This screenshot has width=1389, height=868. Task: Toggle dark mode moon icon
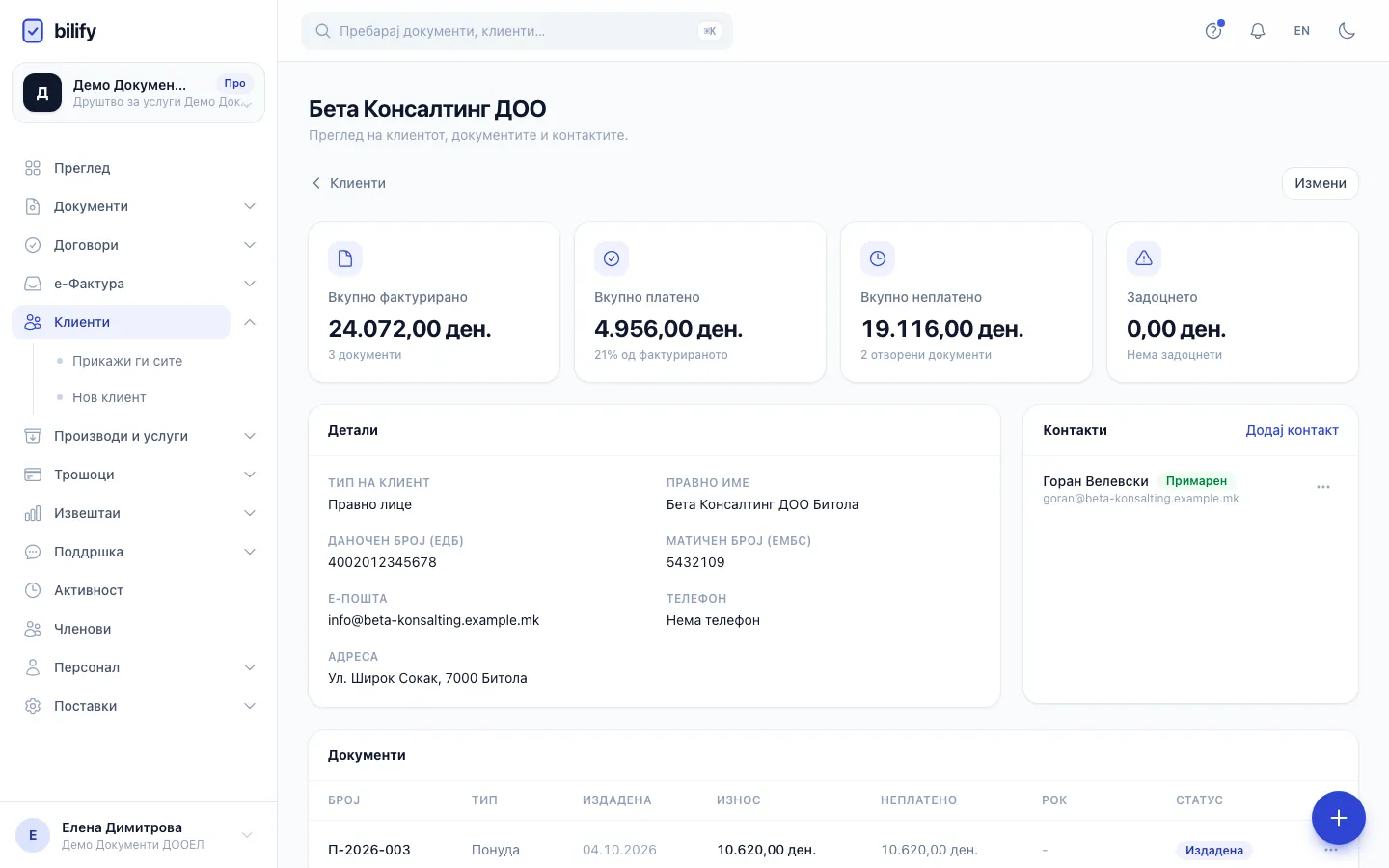point(1347,31)
